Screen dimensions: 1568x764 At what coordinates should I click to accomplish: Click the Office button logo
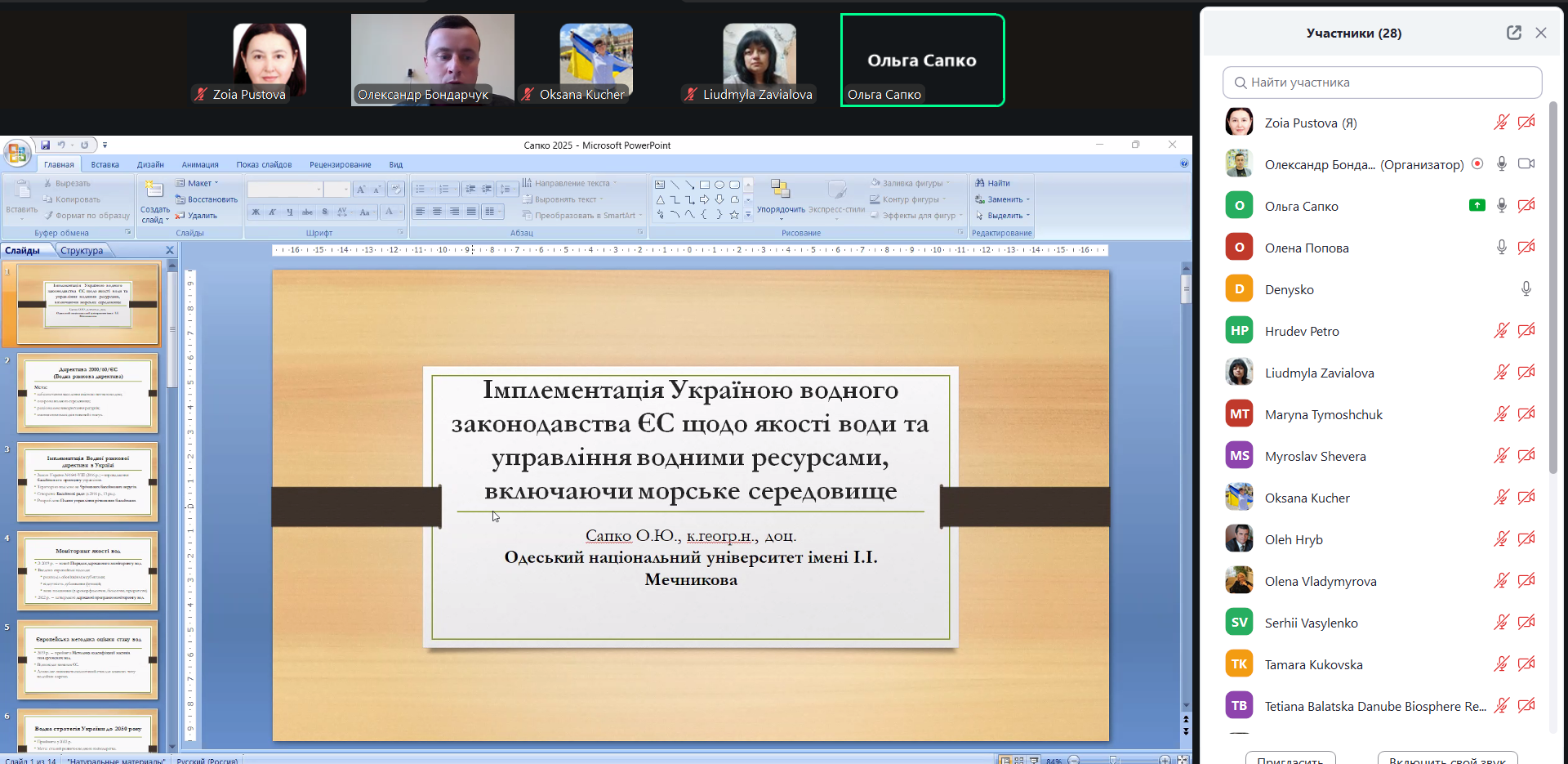click(x=16, y=153)
